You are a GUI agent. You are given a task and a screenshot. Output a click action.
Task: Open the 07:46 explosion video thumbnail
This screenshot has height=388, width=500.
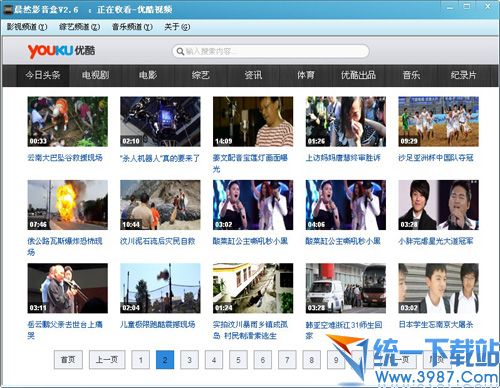(68, 205)
